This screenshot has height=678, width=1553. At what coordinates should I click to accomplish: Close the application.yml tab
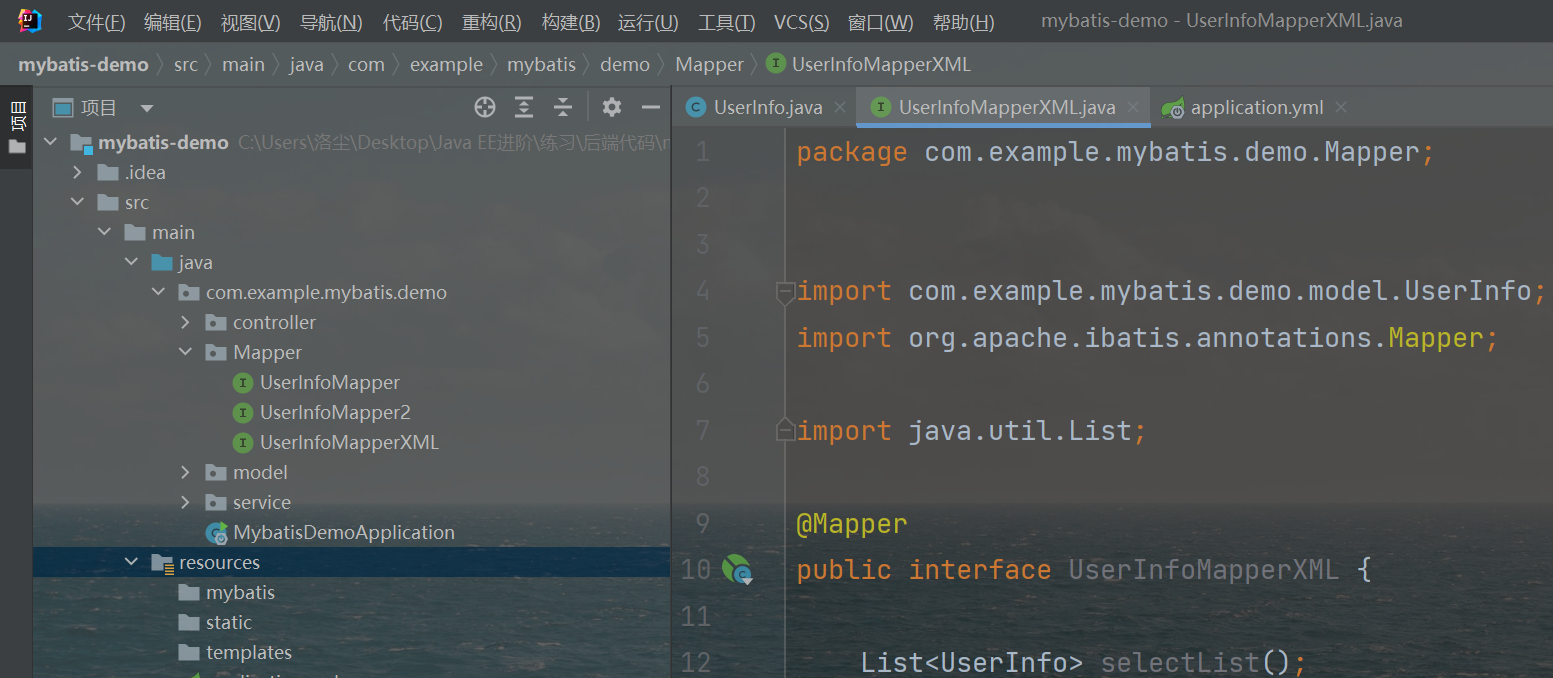1341,107
